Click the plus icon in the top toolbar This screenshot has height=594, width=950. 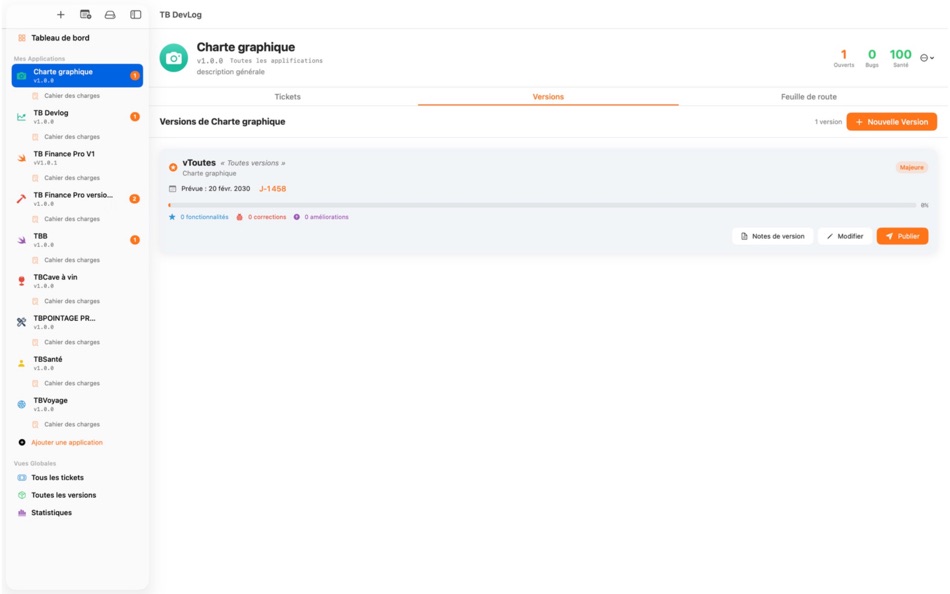coord(61,15)
